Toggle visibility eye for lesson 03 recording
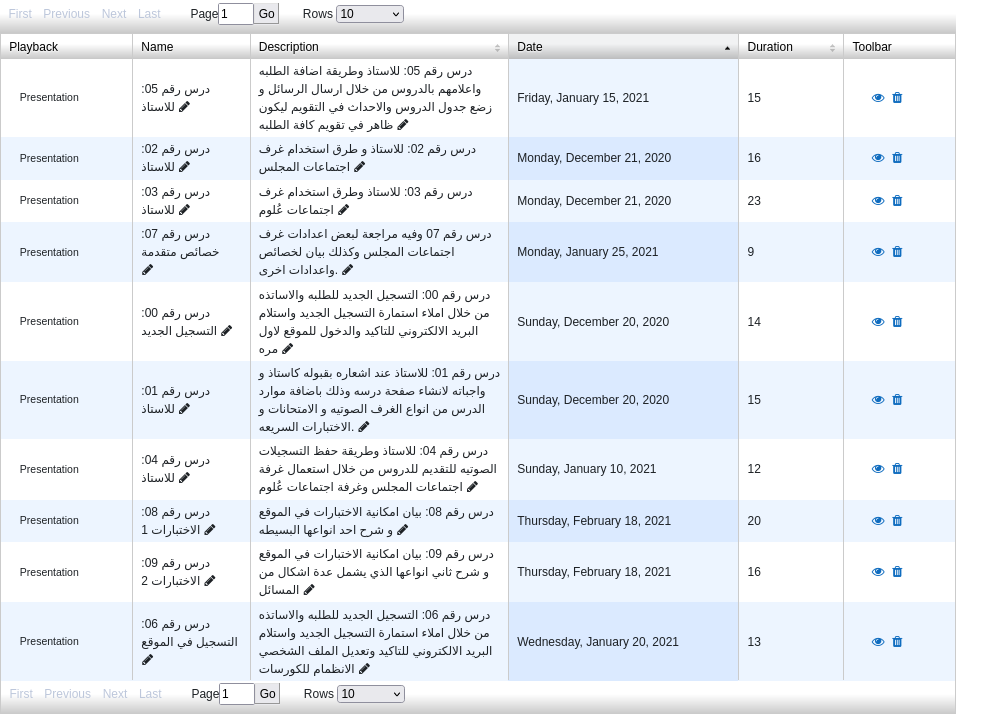Screen dimensions: 990x714 pyautogui.click(x=878, y=201)
